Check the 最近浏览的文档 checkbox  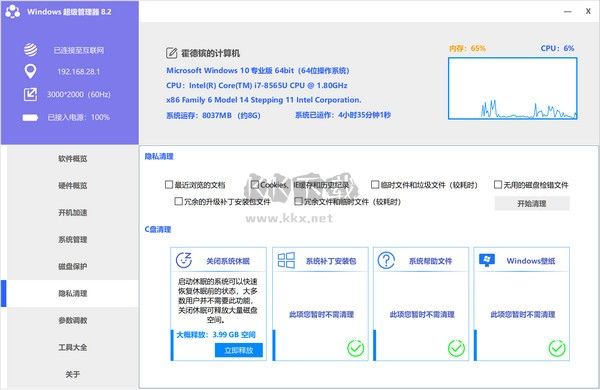click(169, 185)
